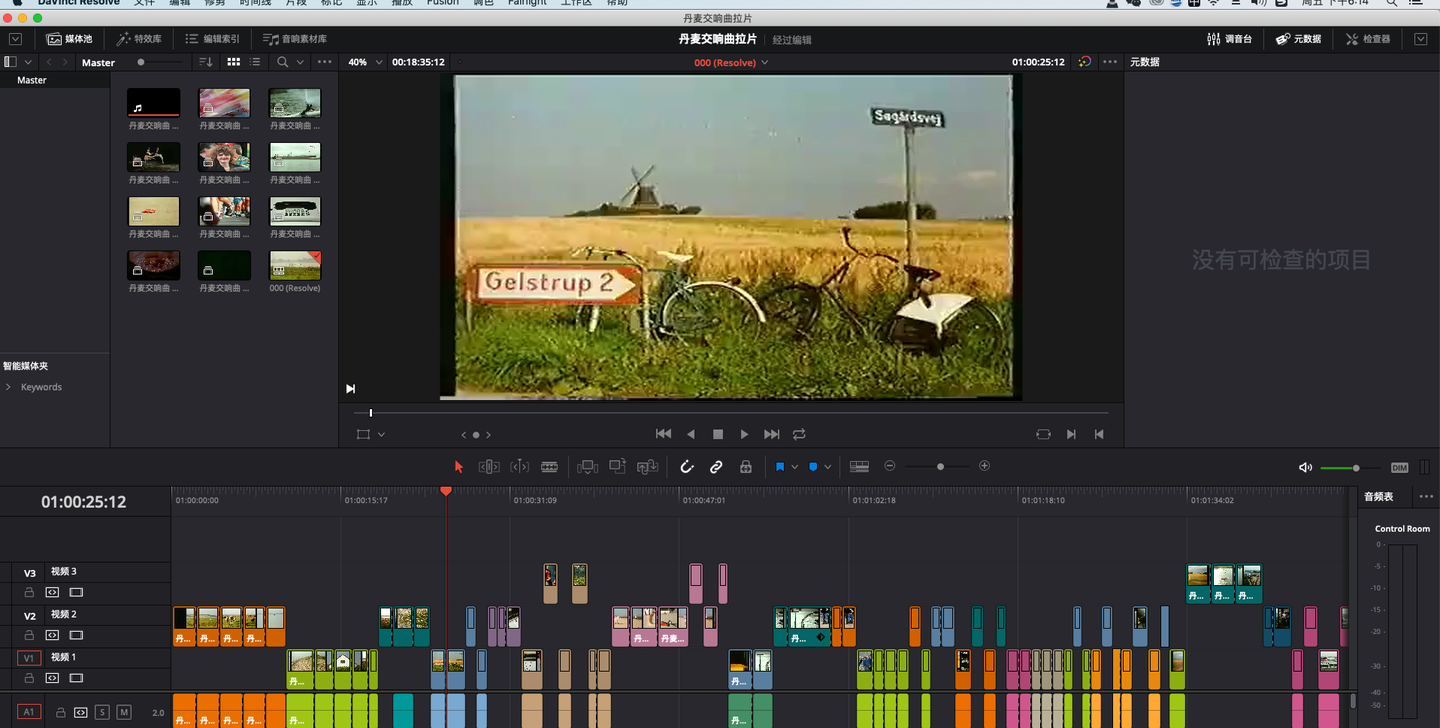Image resolution: width=1440 pixels, height=728 pixels.
Task: Stop playback in the viewer
Action: [x=718, y=434]
